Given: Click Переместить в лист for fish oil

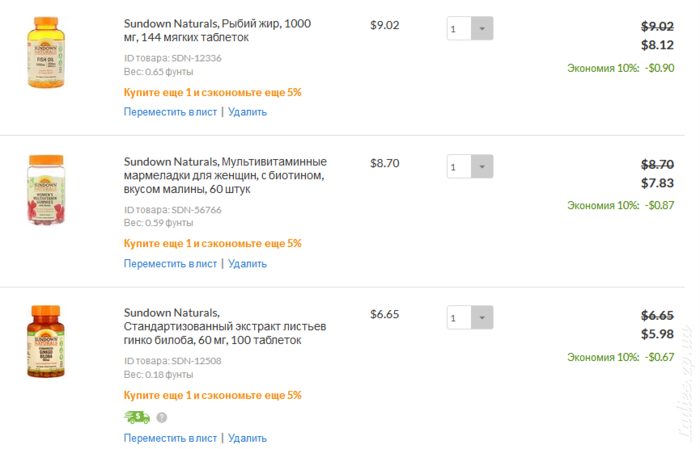Looking at the screenshot, I should tap(170, 112).
